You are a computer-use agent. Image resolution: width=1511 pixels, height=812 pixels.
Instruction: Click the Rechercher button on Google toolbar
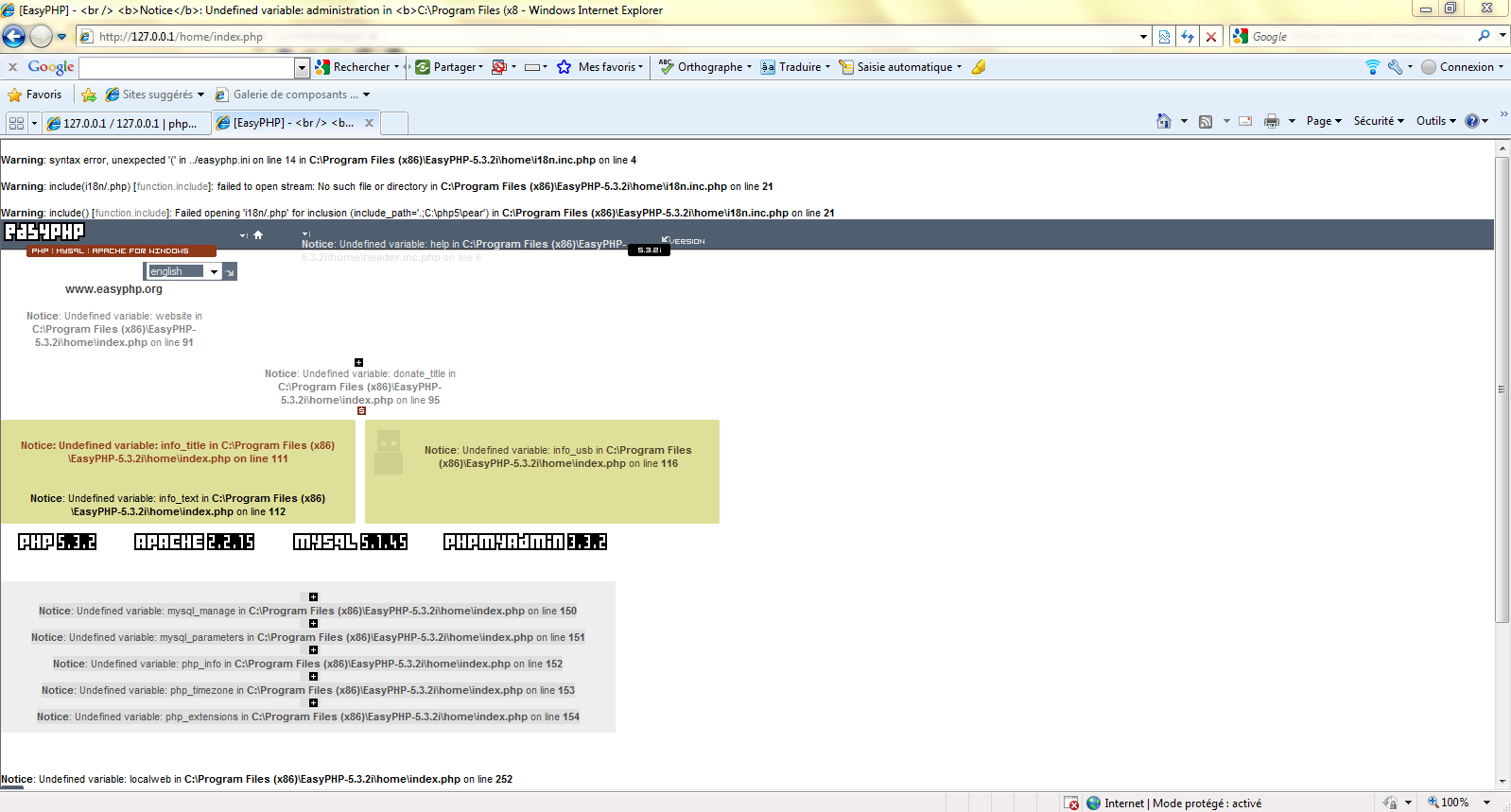pyautogui.click(x=356, y=67)
